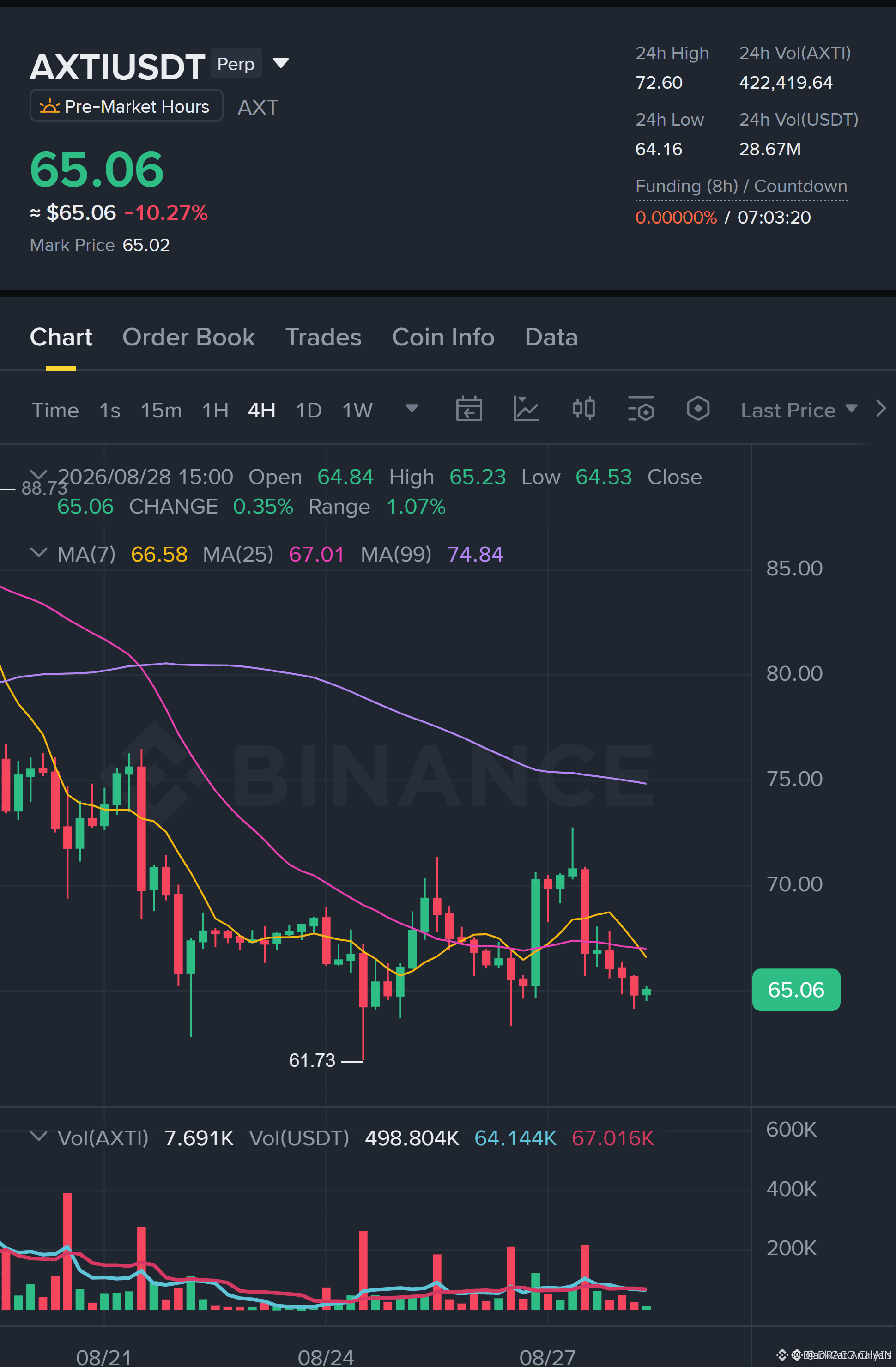Select the 4H interval
This screenshot has height=1367, width=896.
261,410
